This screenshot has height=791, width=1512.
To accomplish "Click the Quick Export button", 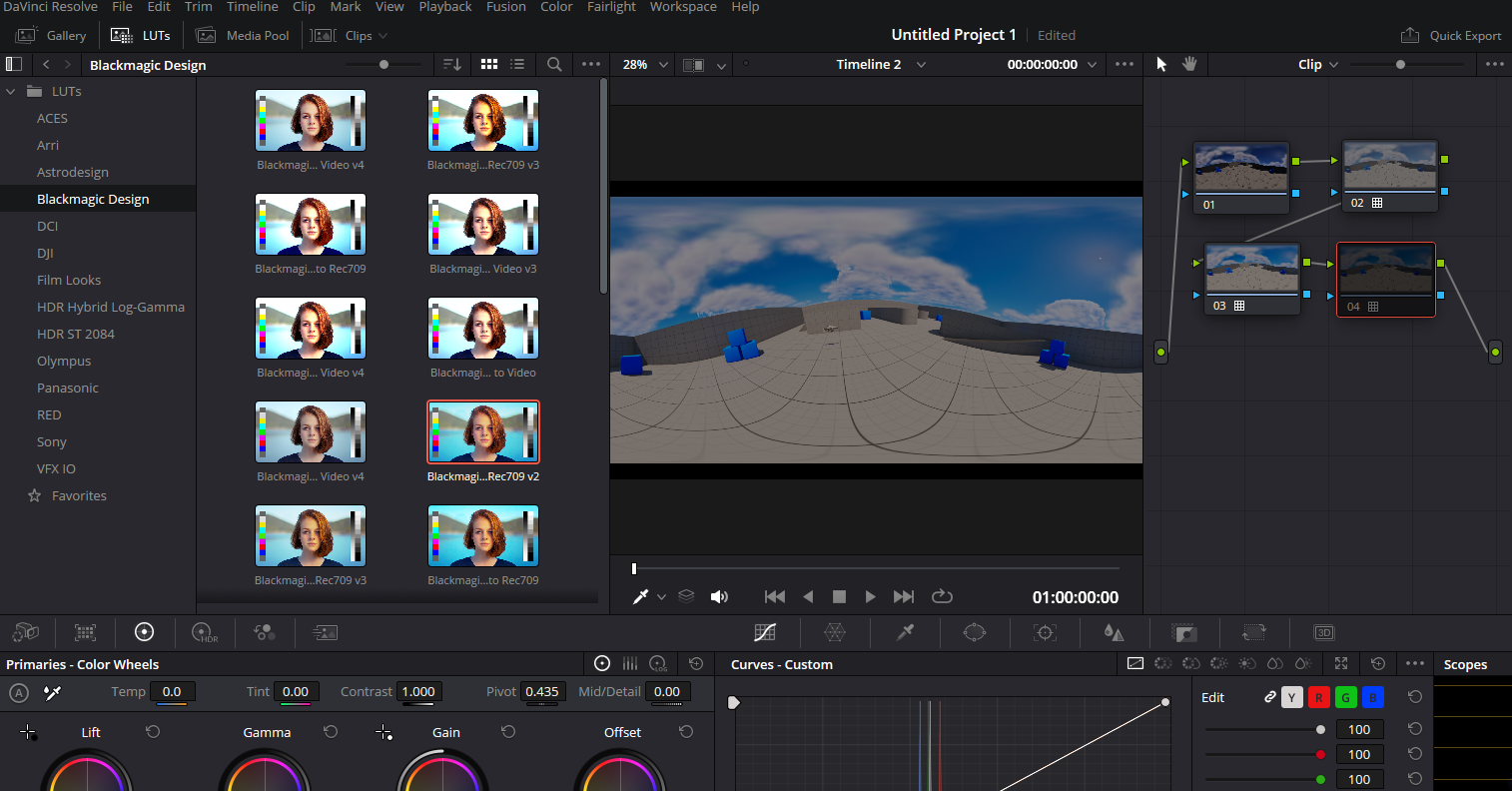I will click(x=1451, y=36).
